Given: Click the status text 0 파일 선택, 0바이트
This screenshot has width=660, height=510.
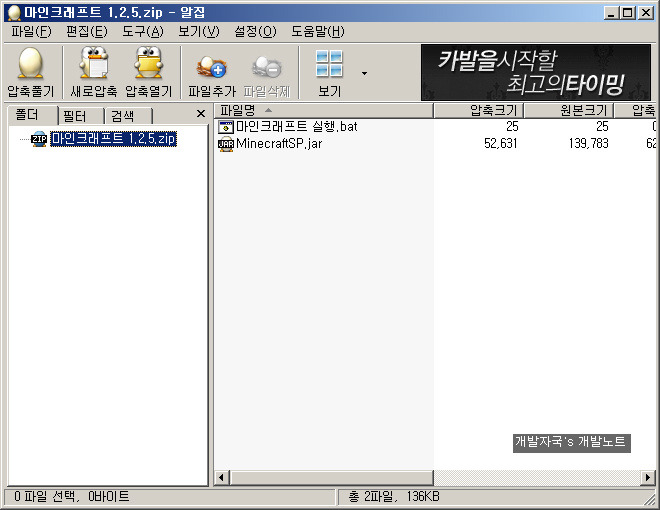Looking at the screenshot, I should coord(72,497).
